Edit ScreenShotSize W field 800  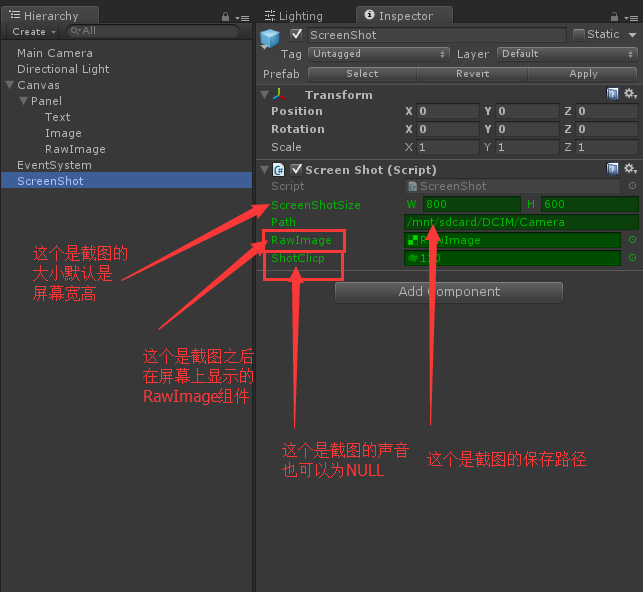click(x=472, y=204)
